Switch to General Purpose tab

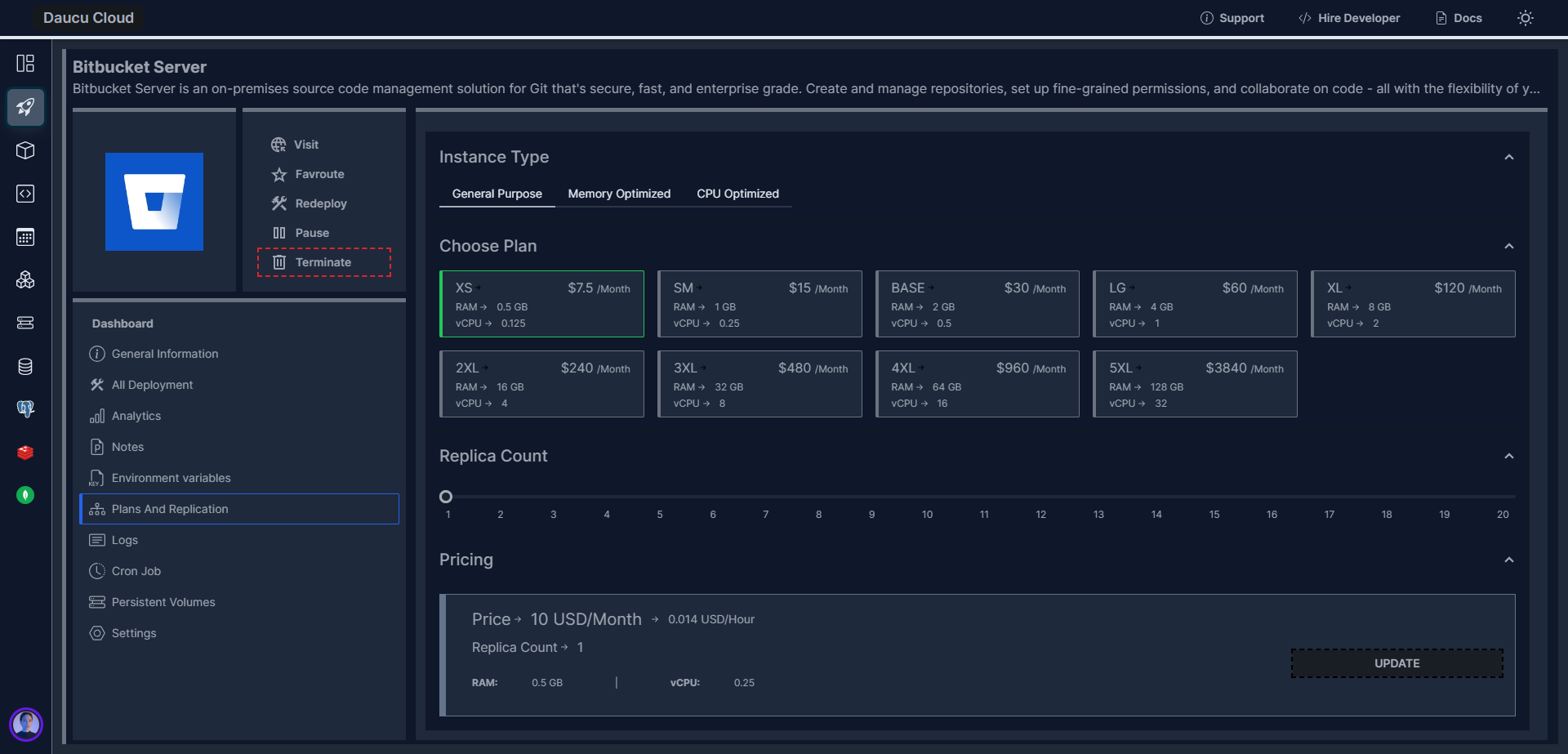click(x=497, y=194)
